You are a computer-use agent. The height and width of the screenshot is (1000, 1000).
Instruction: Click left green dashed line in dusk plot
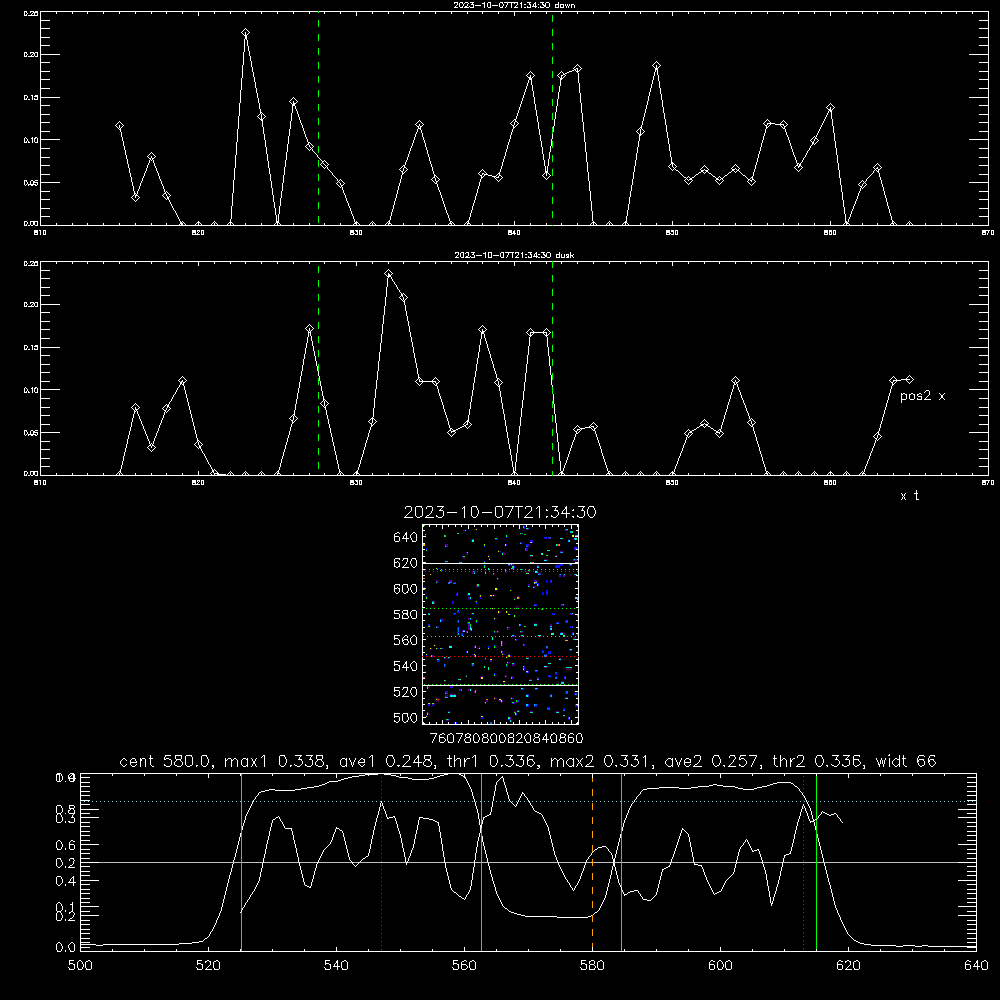[x=318, y=368]
